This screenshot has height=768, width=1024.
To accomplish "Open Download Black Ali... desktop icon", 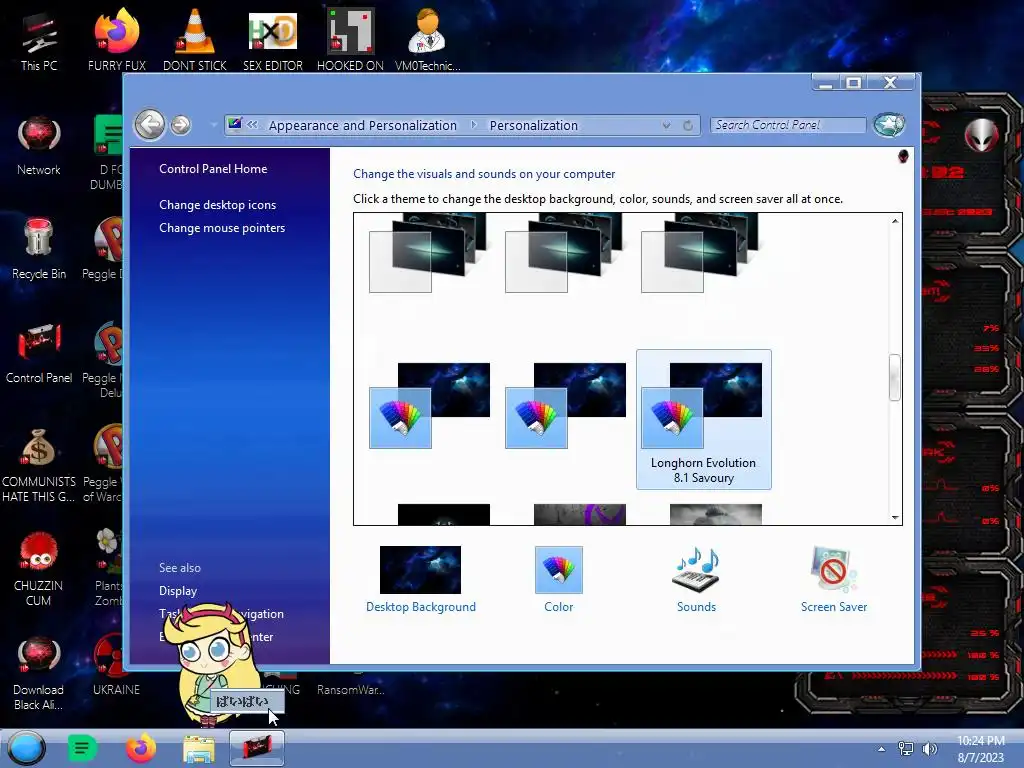I will [x=39, y=673].
